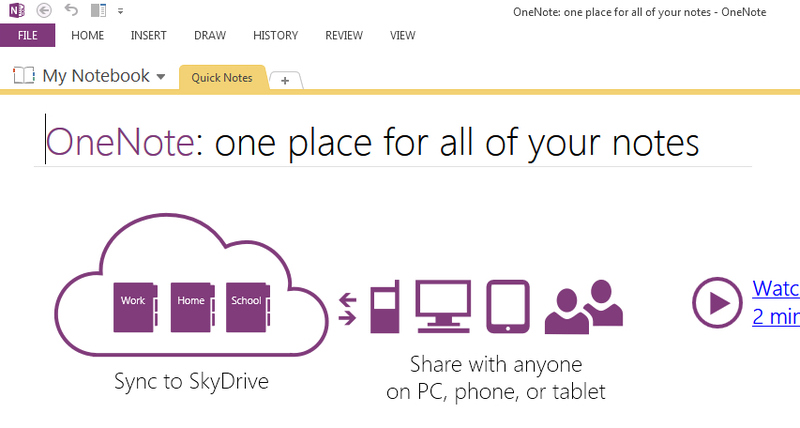Add a new section with the plus tab
Image resolution: width=800 pixels, height=428 pixels.
pyautogui.click(x=285, y=81)
